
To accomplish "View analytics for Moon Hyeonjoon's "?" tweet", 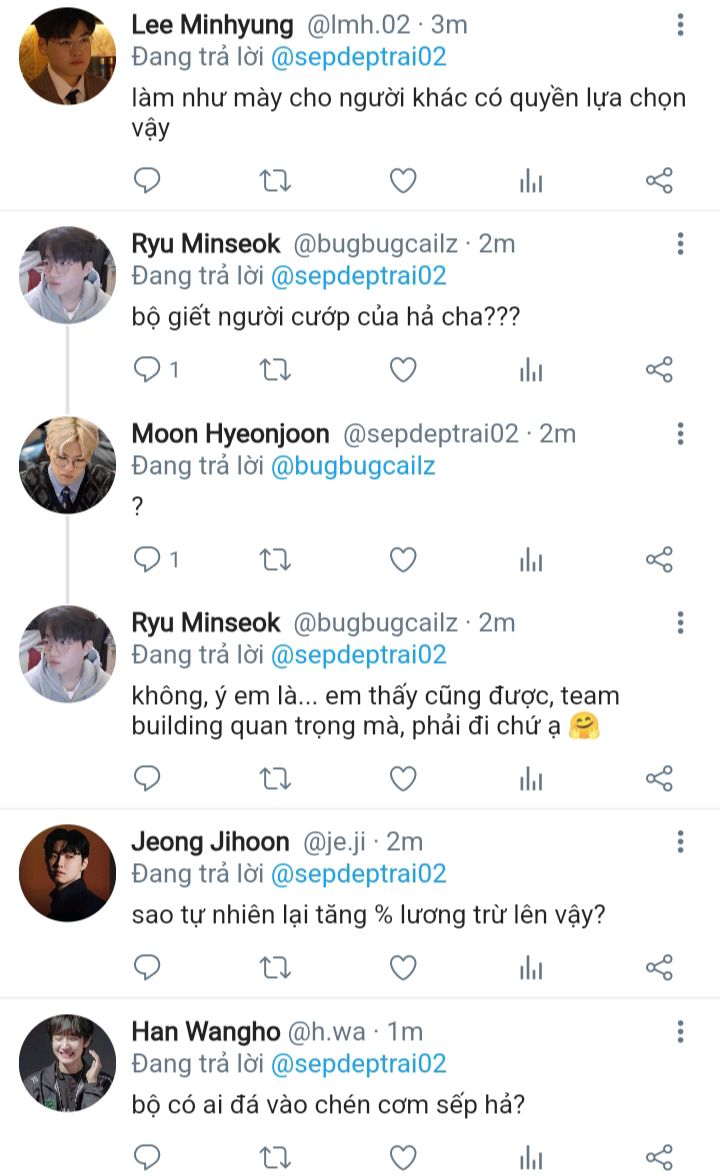I will pyautogui.click(x=531, y=560).
